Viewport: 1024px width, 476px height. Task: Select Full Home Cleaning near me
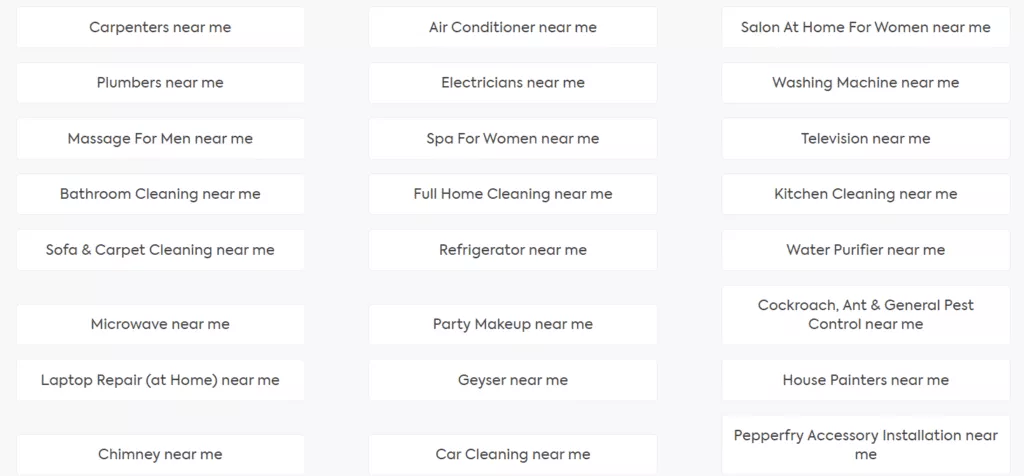tap(513, 194)
